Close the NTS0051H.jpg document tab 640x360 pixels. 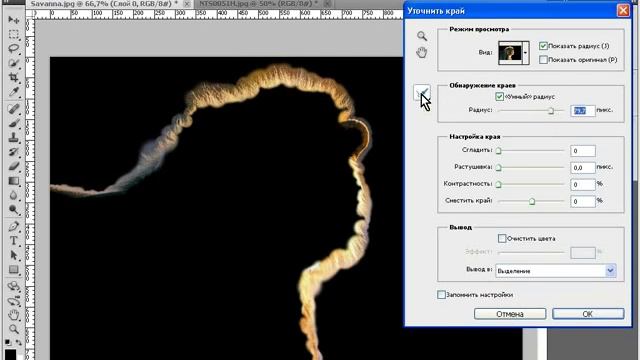click(x=327, y=4)
